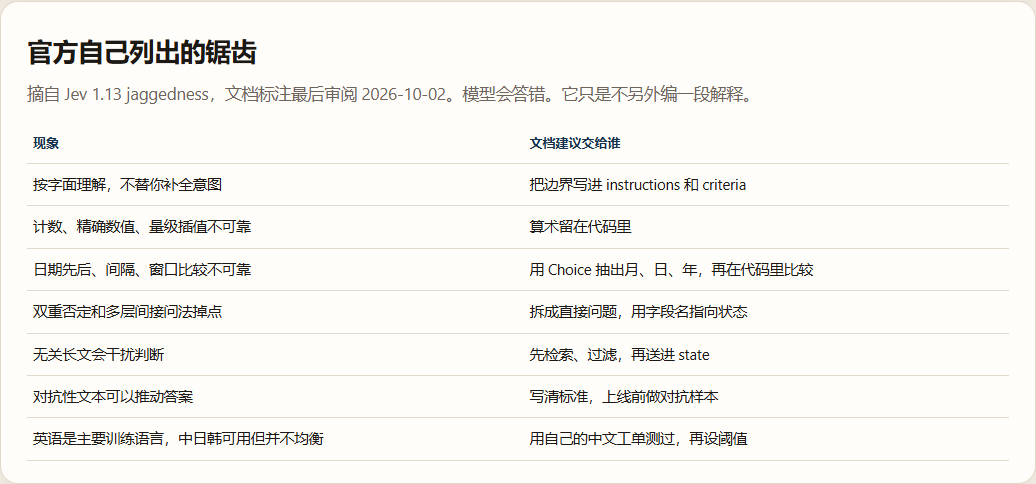The width and height of the screenshot is (1036, 484).
Task: Click the subtitle starting 摘自 Jev 1.13 jaggedness
Action: (x=390, y=94)
